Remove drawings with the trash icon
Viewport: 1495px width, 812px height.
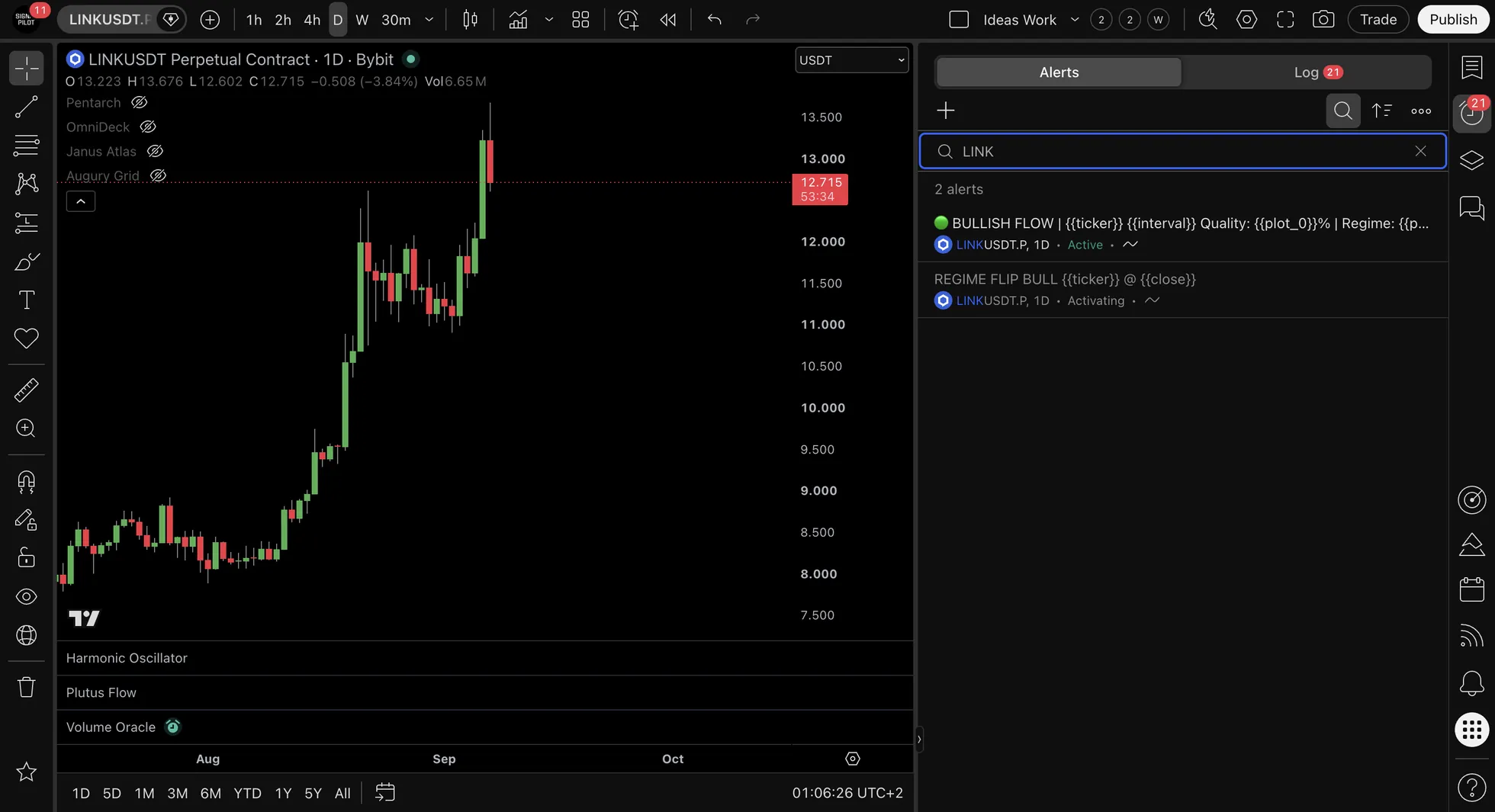pyautogui.click(x=27, y=687)
